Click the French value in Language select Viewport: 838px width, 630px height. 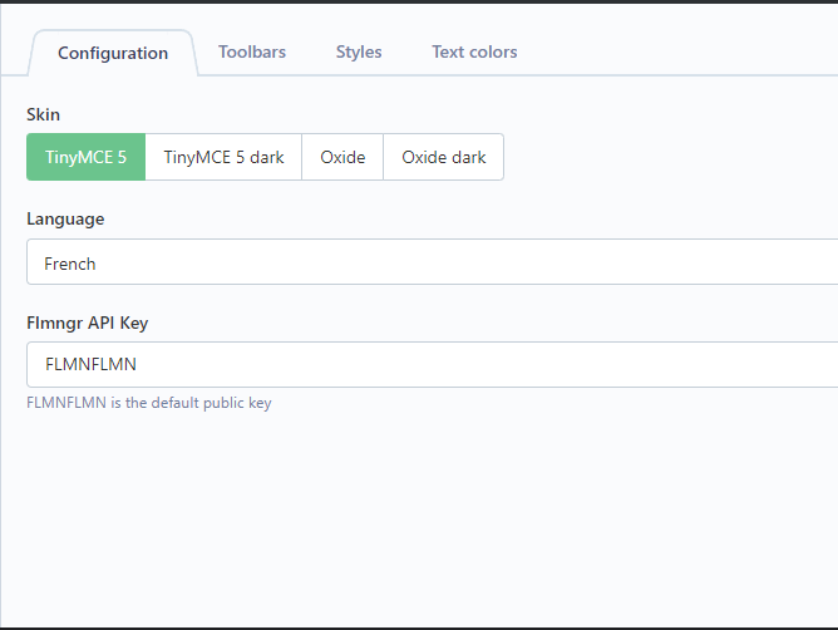70,263
